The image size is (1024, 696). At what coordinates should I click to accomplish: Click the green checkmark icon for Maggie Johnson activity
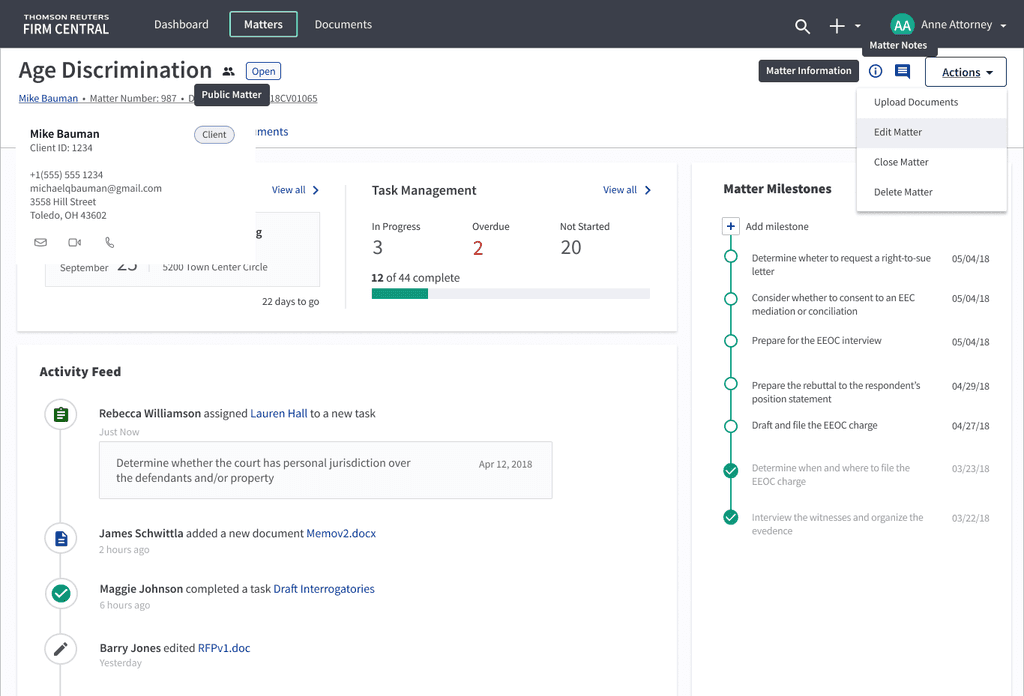point(61,593)
